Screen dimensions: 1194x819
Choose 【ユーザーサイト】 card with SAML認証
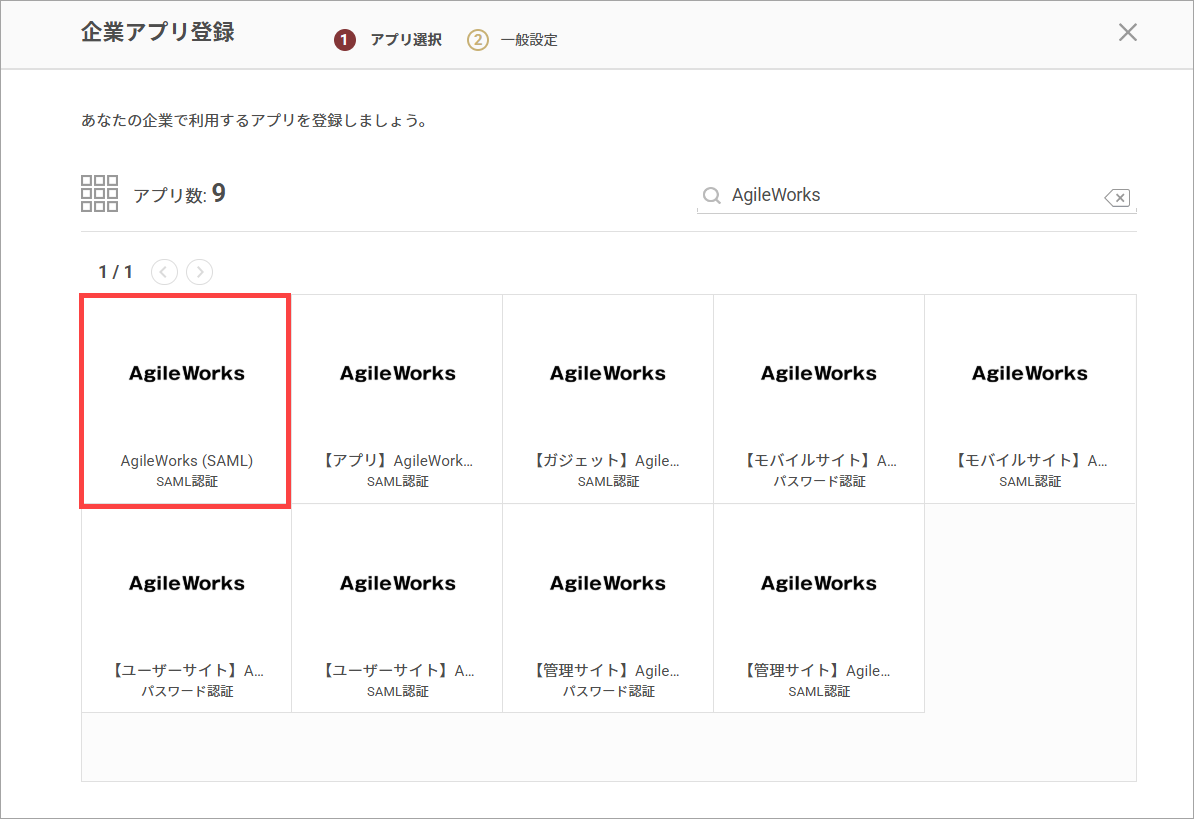click(397, 608)
